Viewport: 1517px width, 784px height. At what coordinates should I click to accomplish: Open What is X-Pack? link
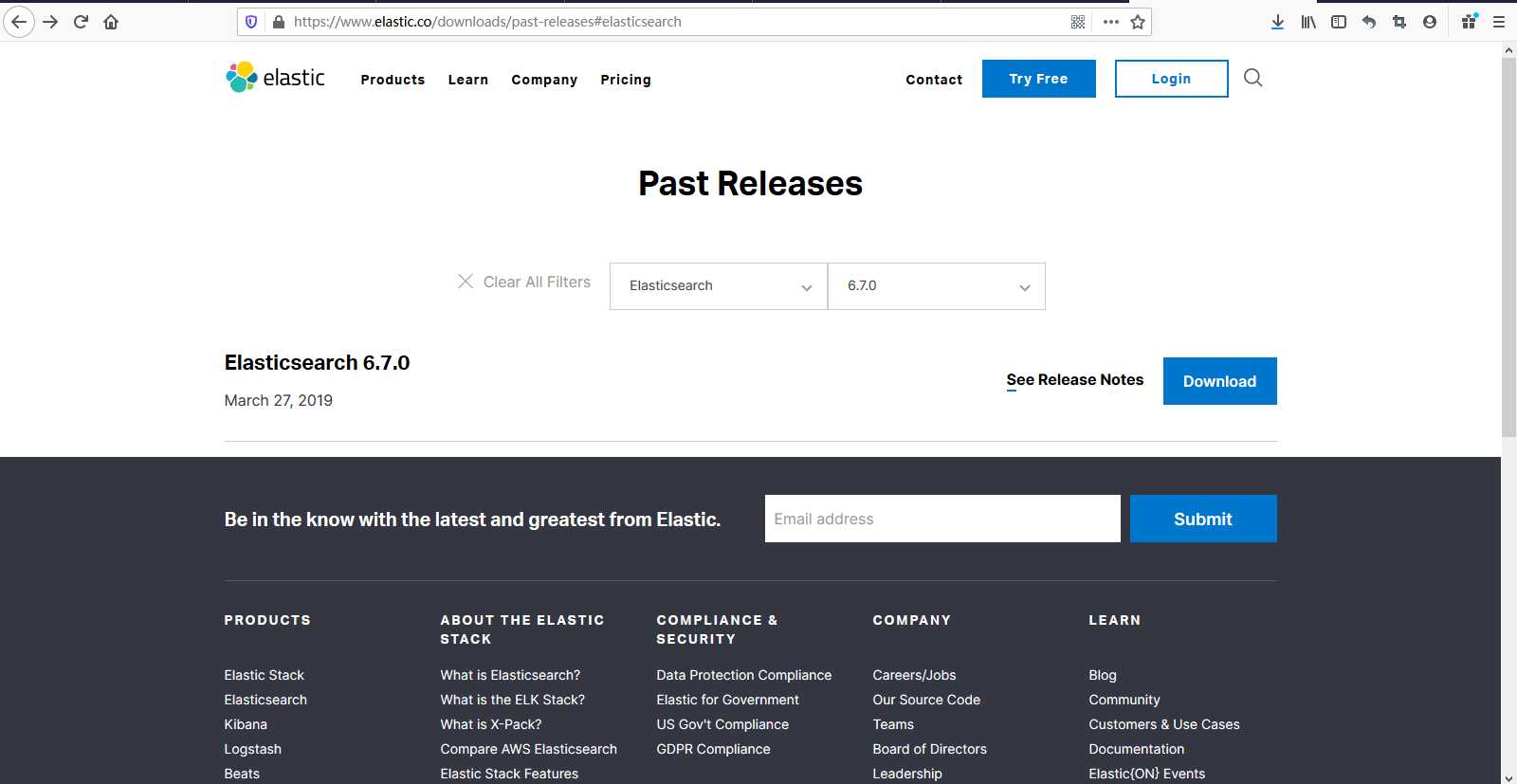(491, 724)
